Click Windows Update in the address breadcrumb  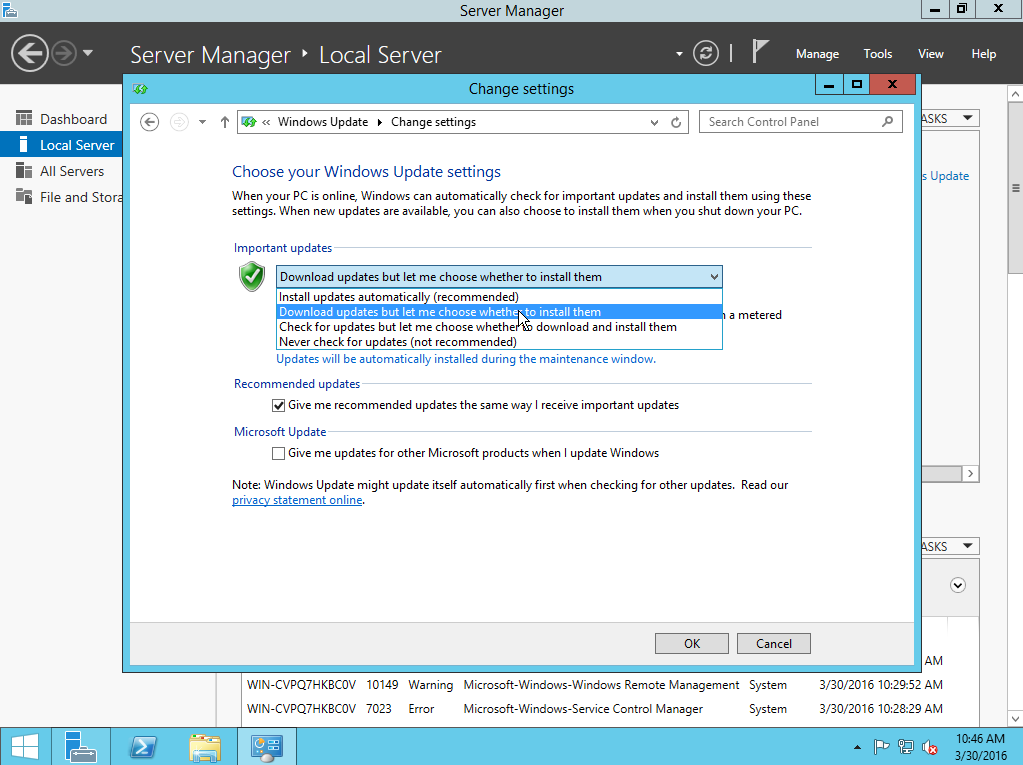click(x=322, y=122)
